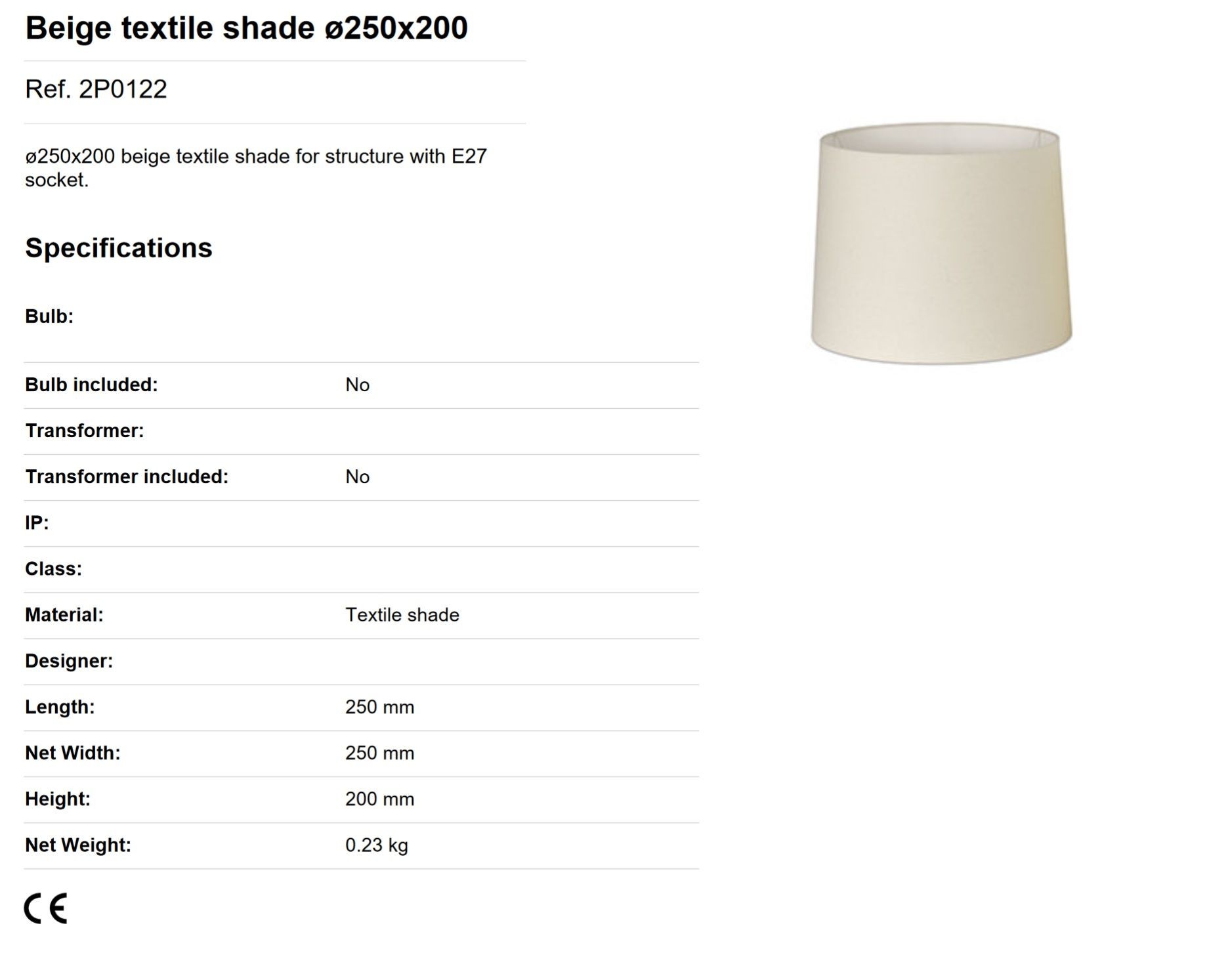Click the Net Width value 250 mm
Screen dimensions: 1232x953
379,753
